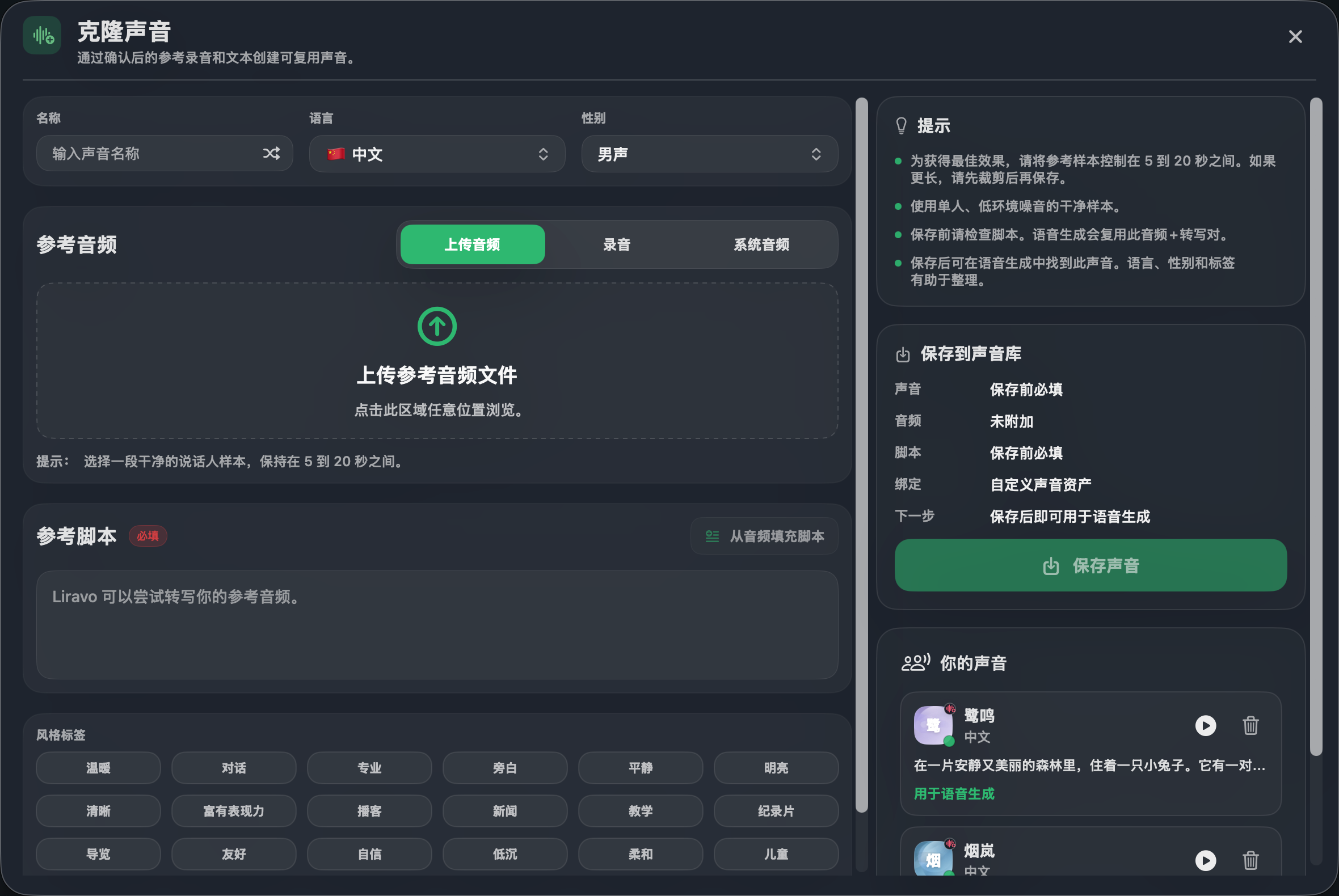This screenshot has height=896, width=1339.
Task: Toggle the 明亮 style tag
Action: click(776, 768)
